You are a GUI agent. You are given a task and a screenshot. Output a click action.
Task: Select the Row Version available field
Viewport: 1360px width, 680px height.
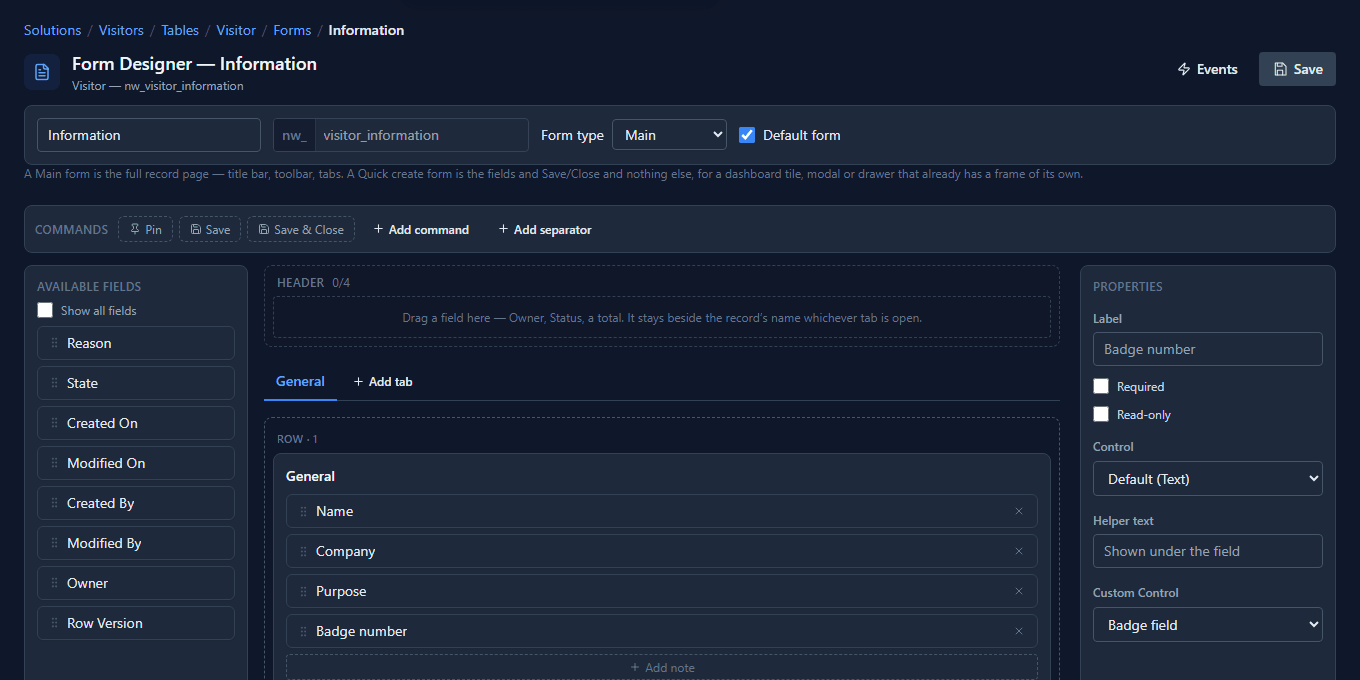[136, 623]
